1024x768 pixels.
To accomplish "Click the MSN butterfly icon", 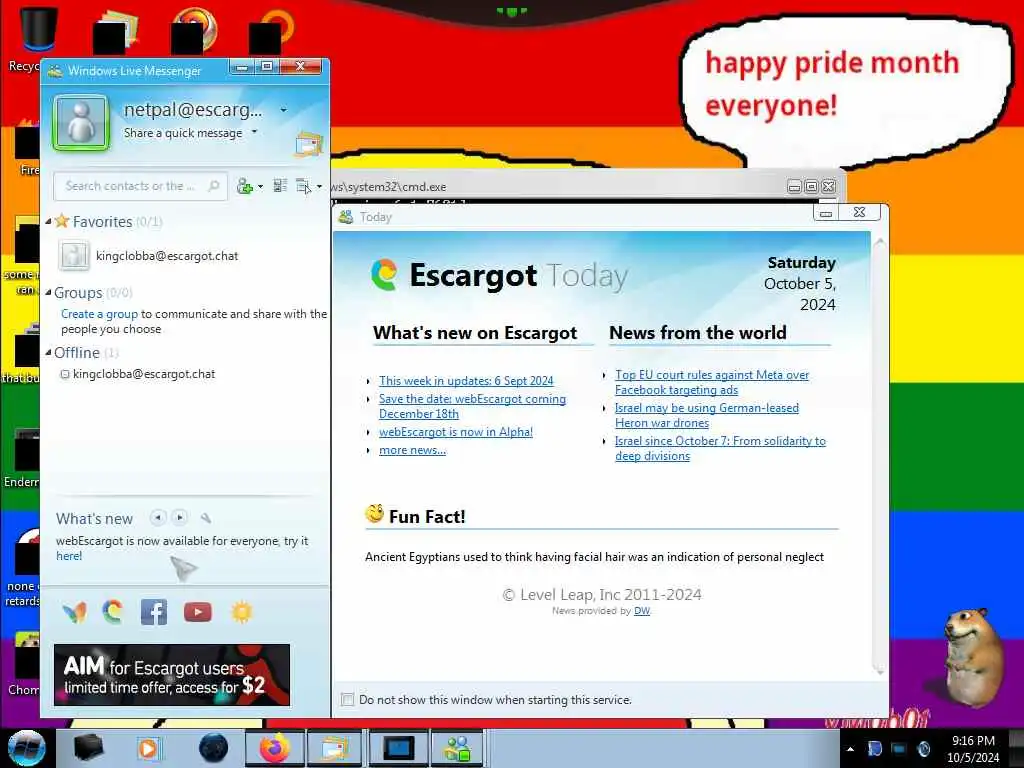I will click(74, 613).
